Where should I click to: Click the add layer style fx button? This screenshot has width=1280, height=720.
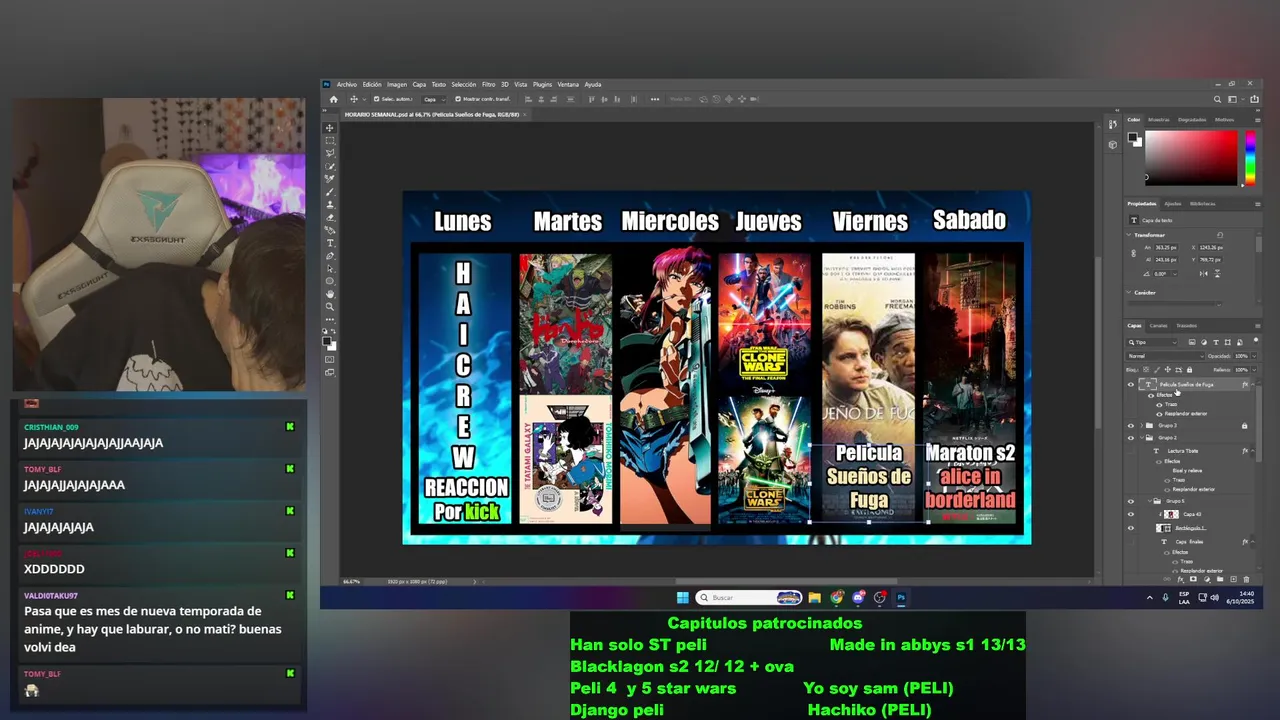1180,579
